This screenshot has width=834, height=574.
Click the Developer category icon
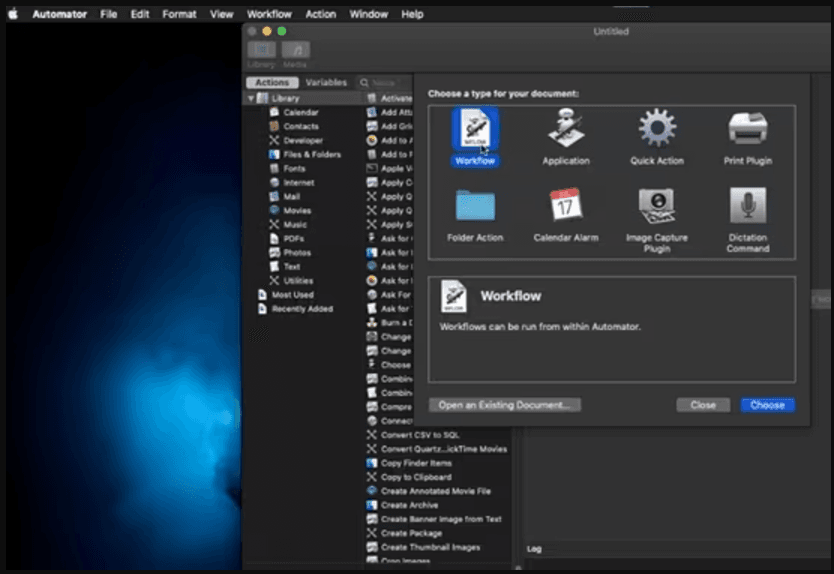274,140
